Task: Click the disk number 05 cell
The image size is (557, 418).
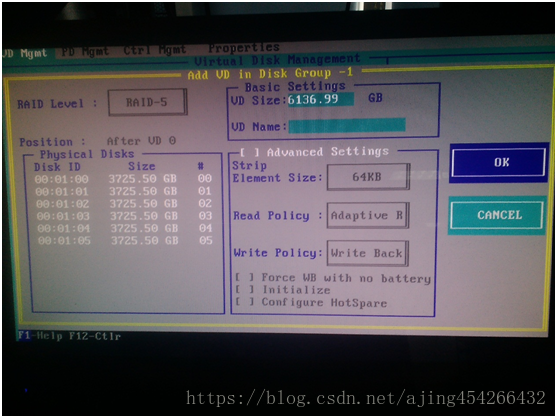Action: pos(206,240)
